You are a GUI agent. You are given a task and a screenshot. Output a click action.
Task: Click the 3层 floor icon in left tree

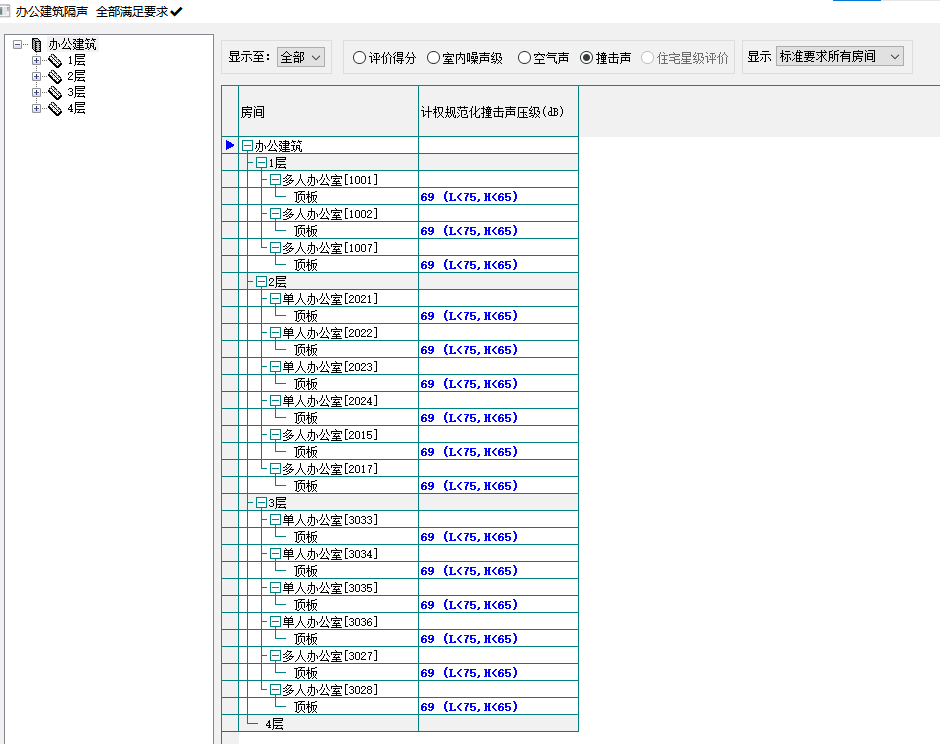tap(54, 93)
